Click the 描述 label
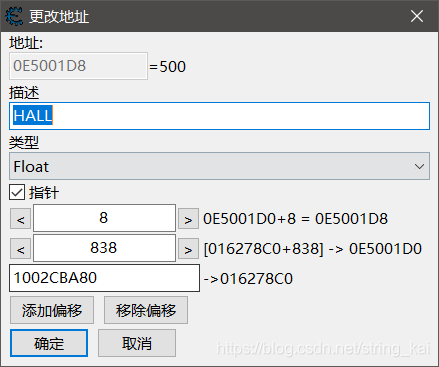The height and width of the screenshot is (367, 439). 24,93
